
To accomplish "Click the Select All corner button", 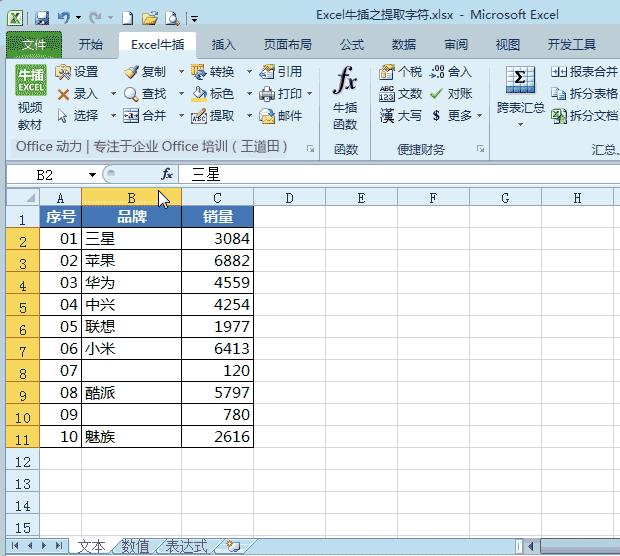I will [23, 197].
